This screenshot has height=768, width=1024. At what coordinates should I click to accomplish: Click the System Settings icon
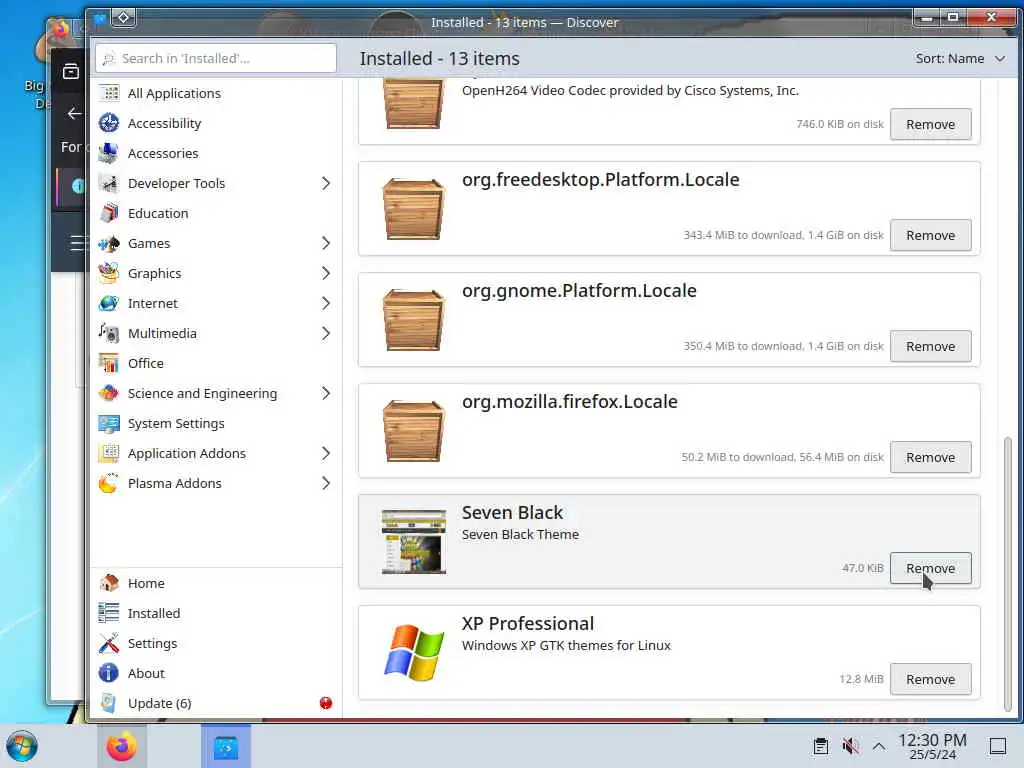[109, 423]
